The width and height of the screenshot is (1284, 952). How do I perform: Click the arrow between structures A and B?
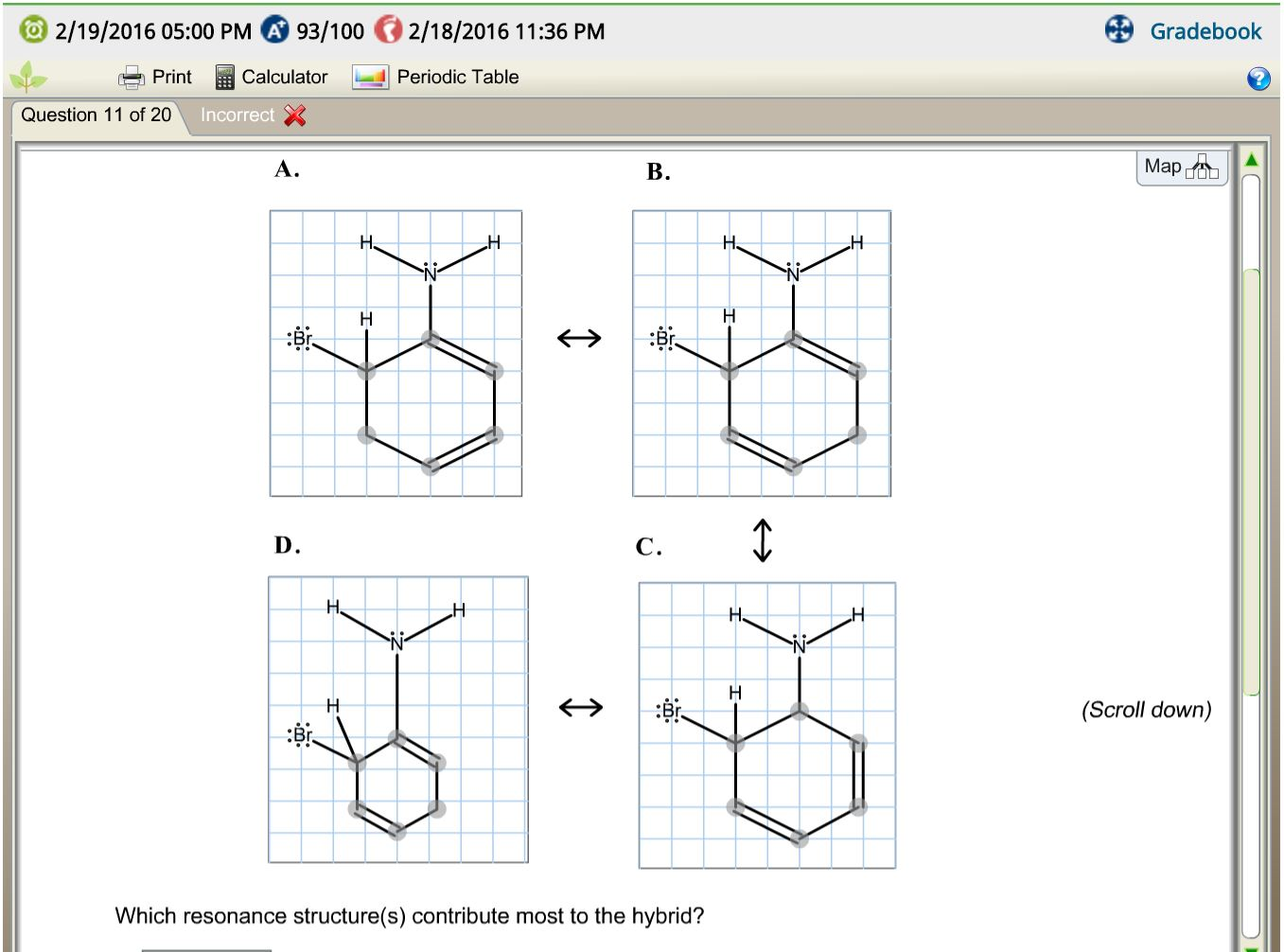[579, 336]
